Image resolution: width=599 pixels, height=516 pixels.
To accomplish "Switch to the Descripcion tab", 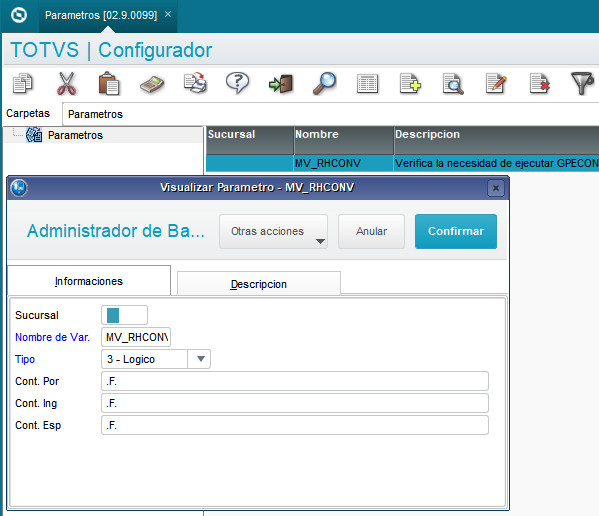I will tap(259, 284).
